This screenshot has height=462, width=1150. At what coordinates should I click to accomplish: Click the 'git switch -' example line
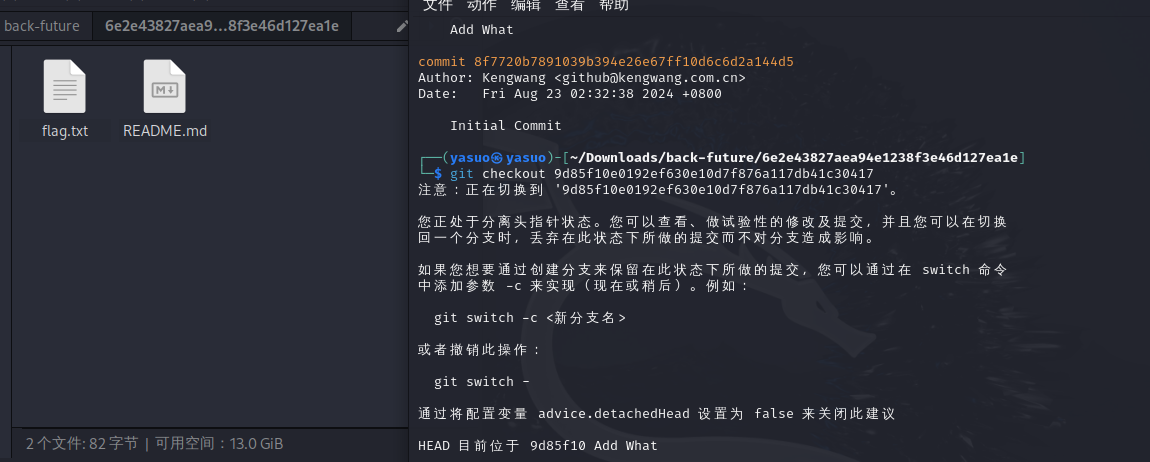click(x=482, y=382)
